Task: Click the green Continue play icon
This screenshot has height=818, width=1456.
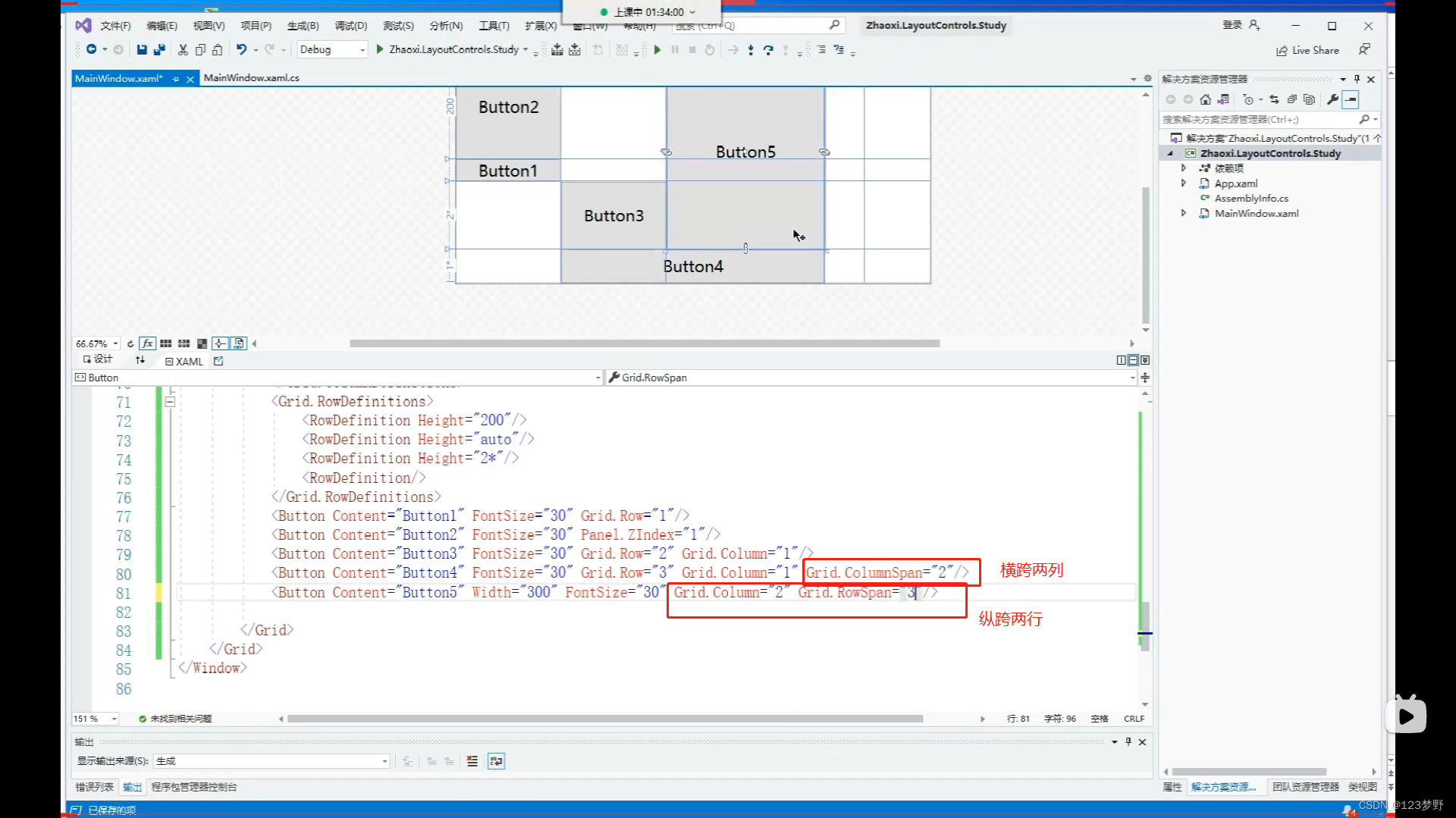Action: (x=657, y=50)
